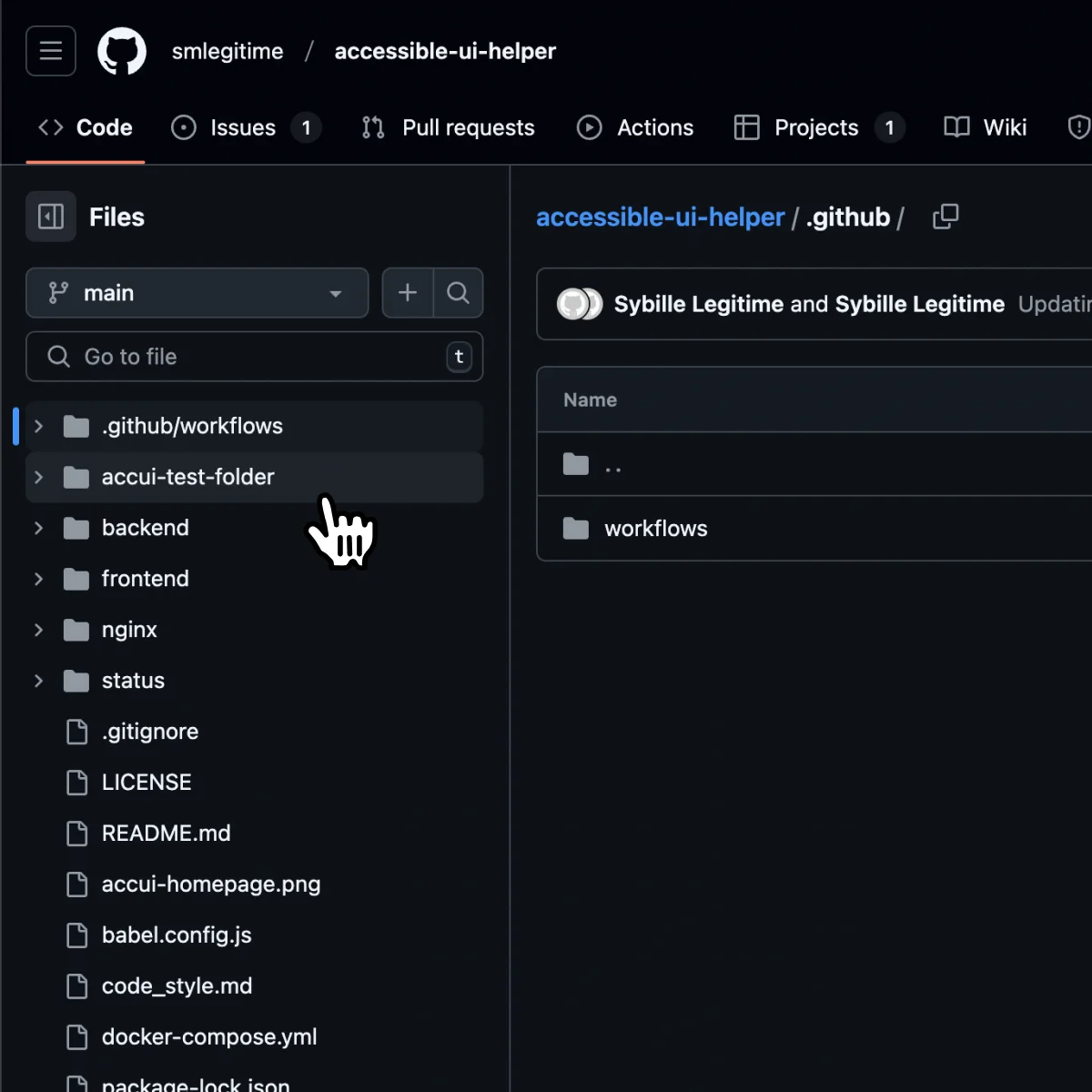Expand the backend folder chevron

[38, 528]
